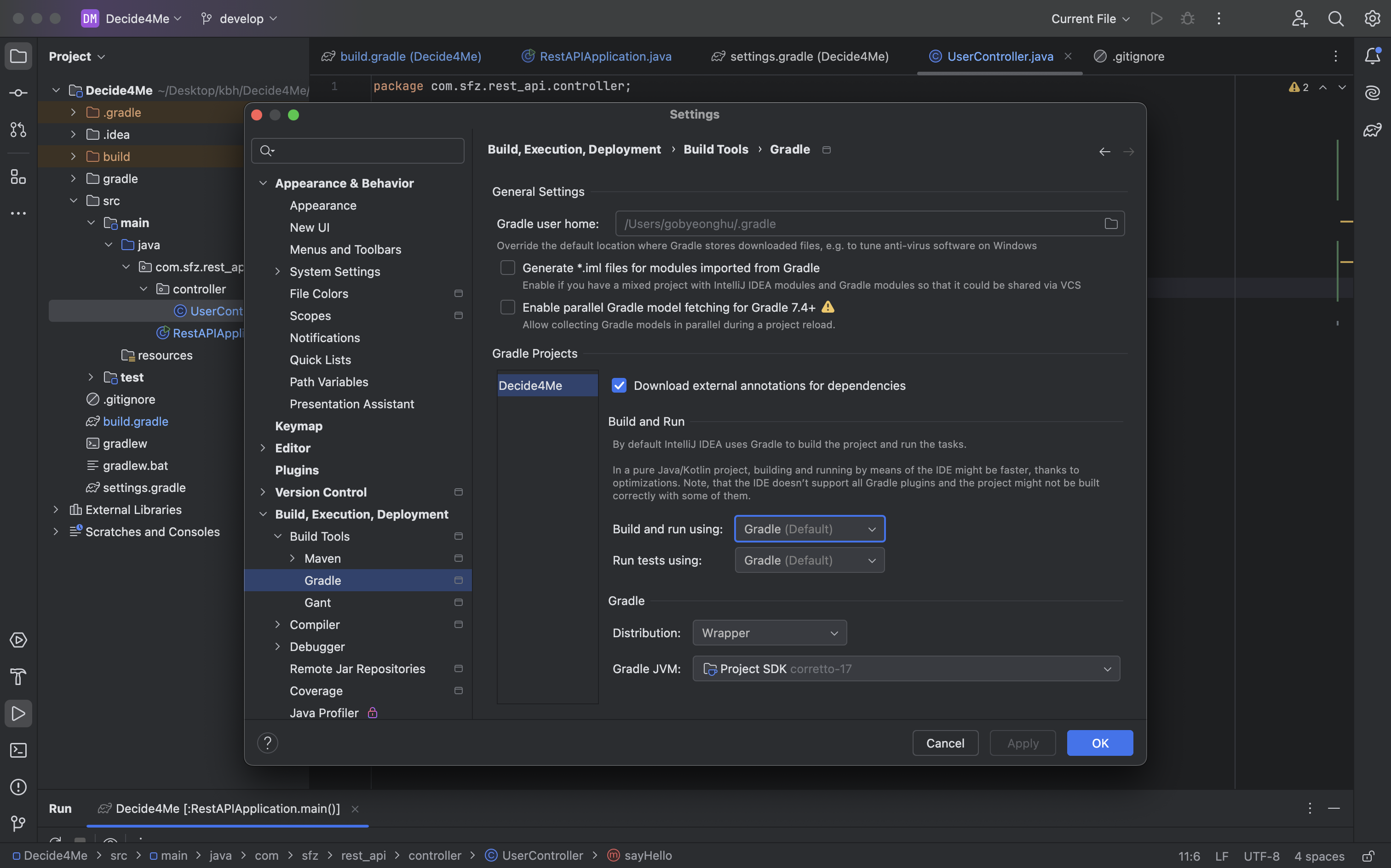Viewport: 1391px width, 868px height.
Task: Expand External Libraries in project tree
Action: [x=56, y=510]
